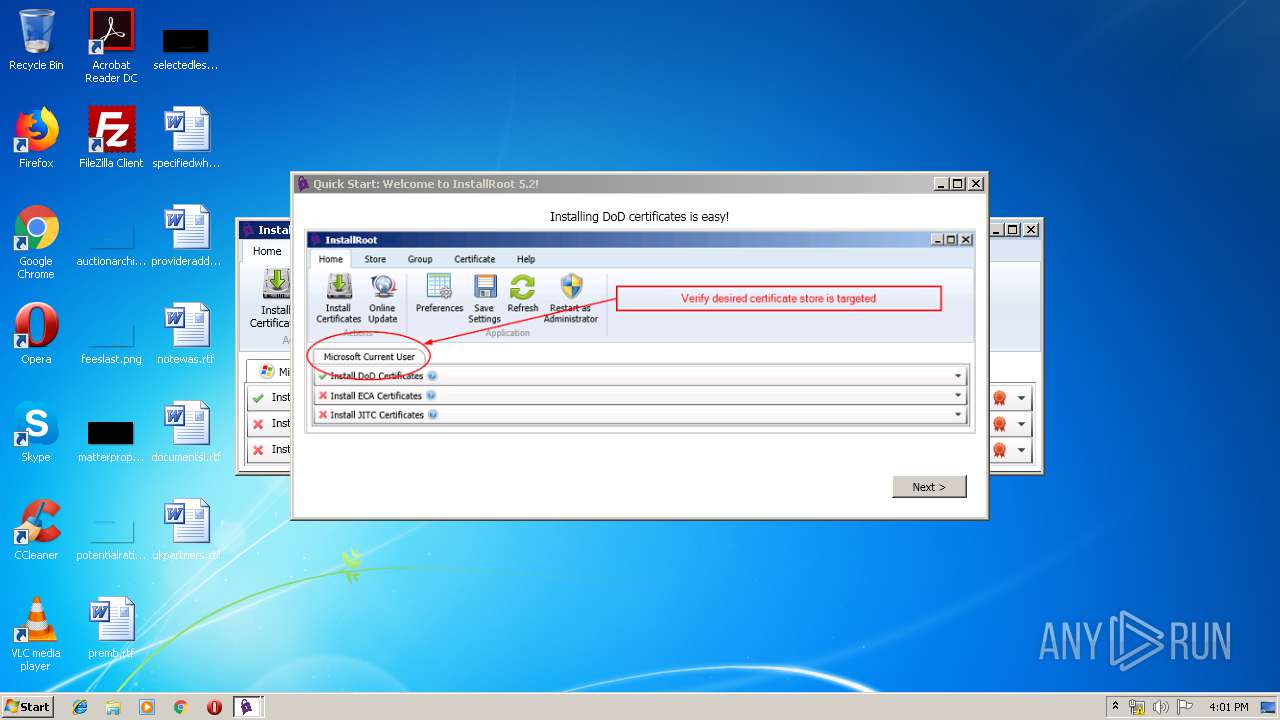Select ukpartners.rtf document on desktop
This screenshot has width=1280, height=720.
tap(186, 530)
